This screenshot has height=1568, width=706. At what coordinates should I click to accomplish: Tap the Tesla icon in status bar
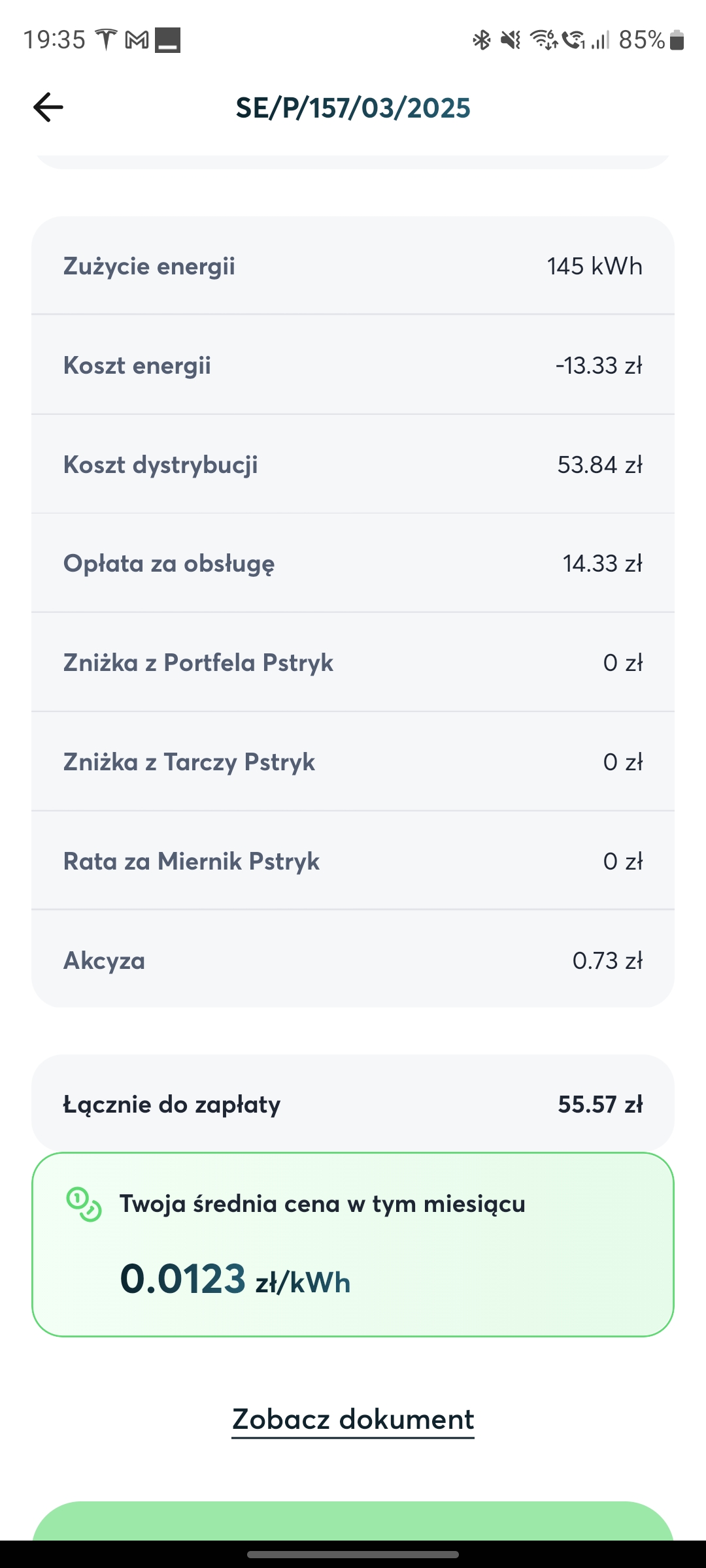(x=106, y=40)
